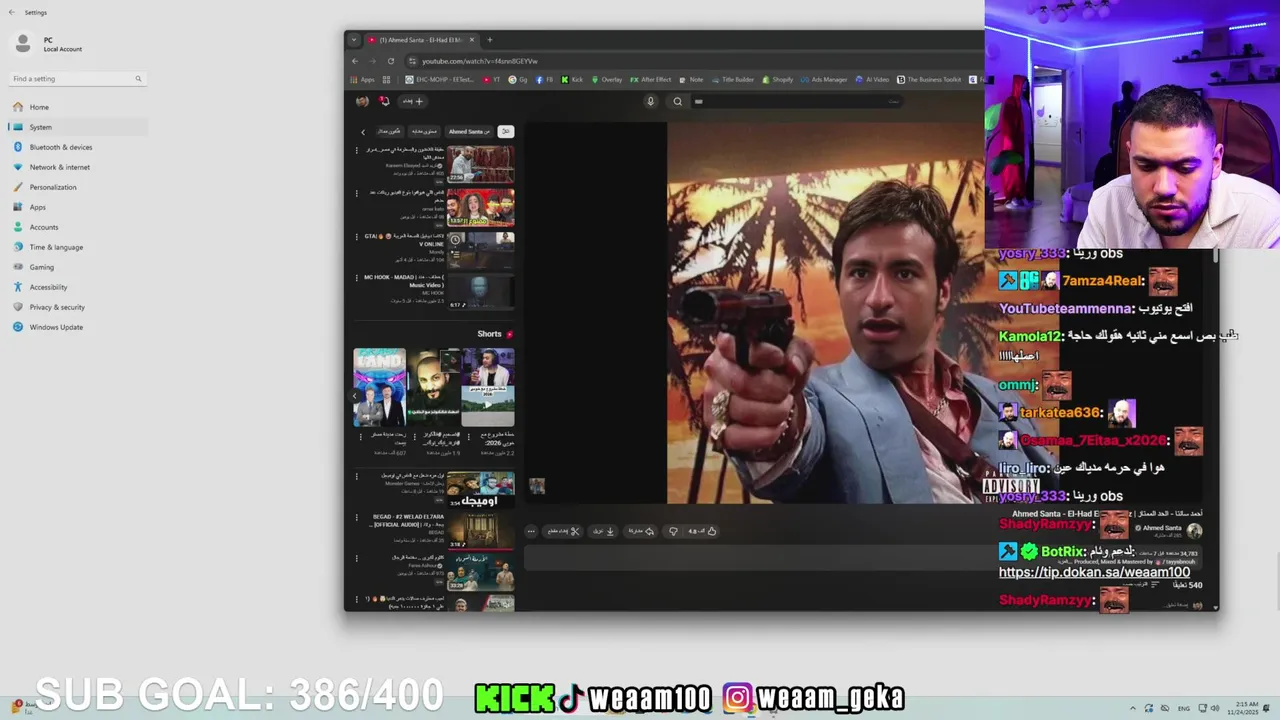
Task: Open the Apps bookmark
Action: [x=362, y=79]
